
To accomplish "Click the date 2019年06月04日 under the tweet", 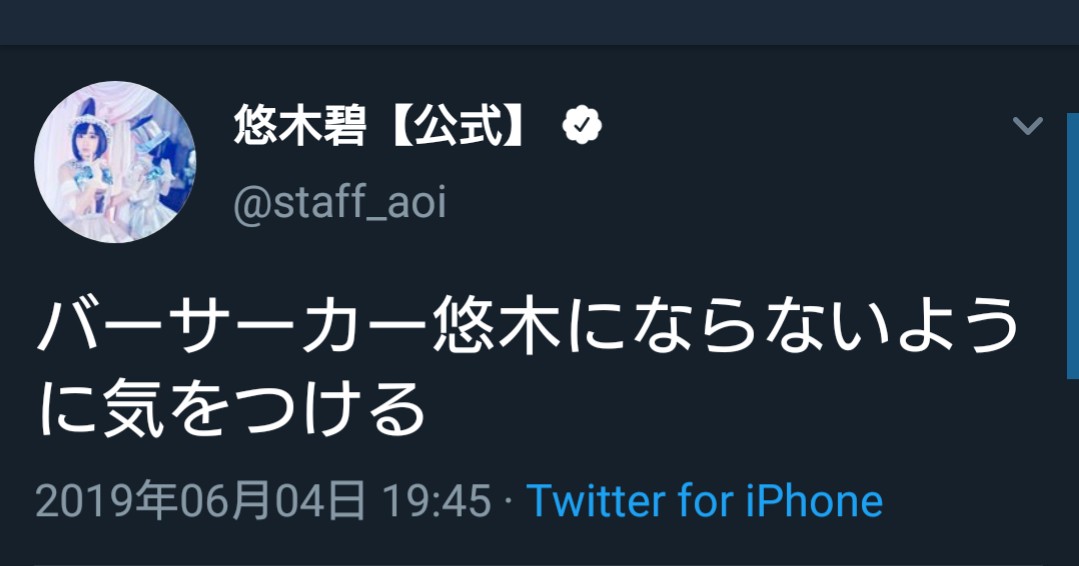I will (x=201, y=500).
